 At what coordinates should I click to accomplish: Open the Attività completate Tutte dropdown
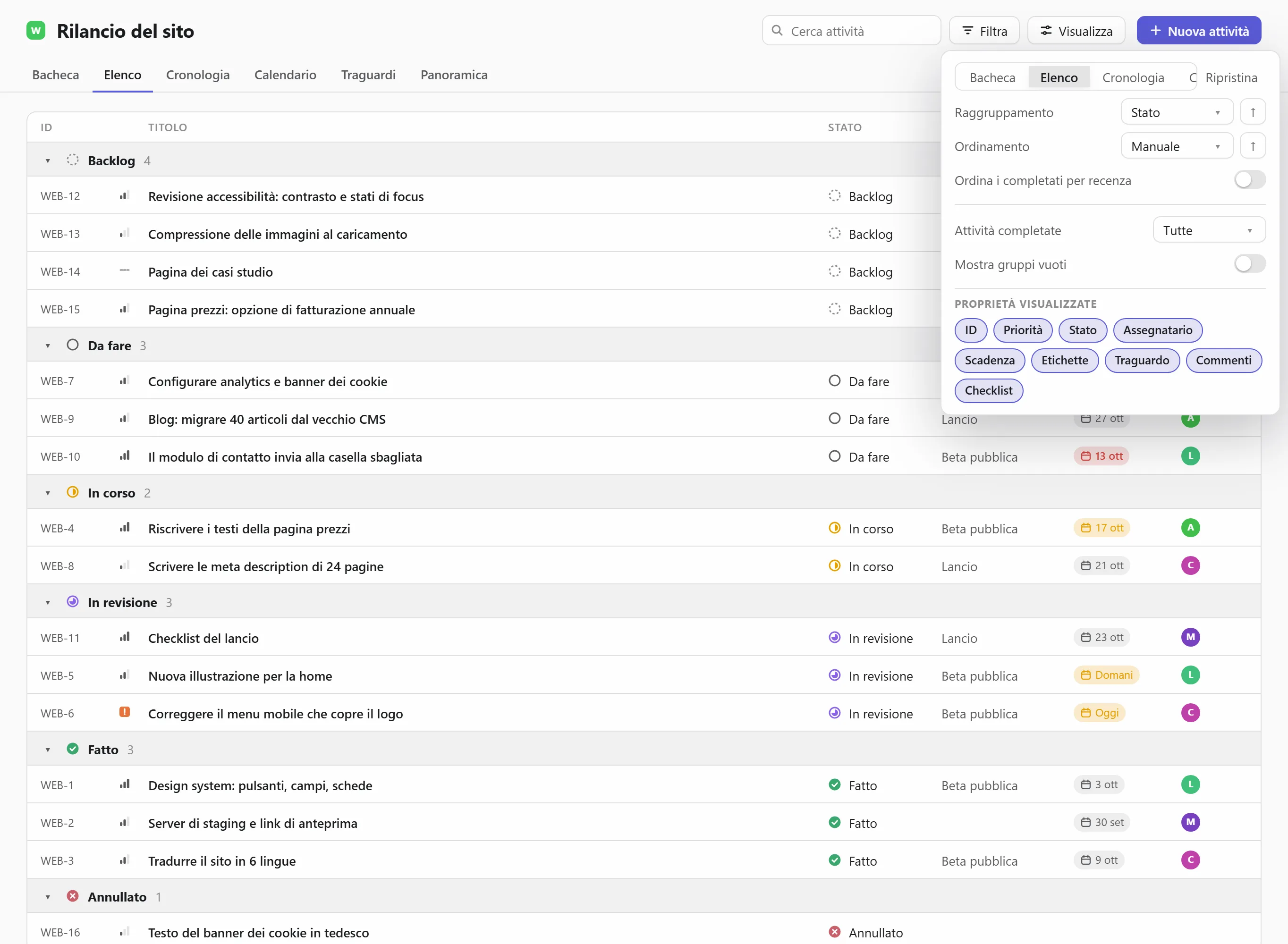tap(1209, 230)
